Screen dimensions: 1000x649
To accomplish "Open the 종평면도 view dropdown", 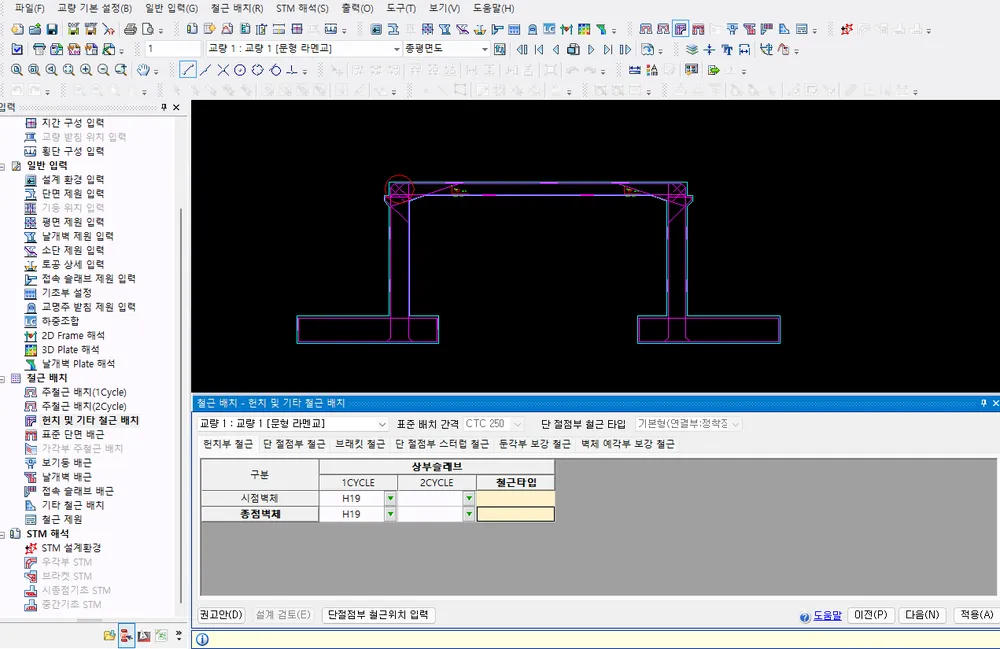I will [446, 48].
